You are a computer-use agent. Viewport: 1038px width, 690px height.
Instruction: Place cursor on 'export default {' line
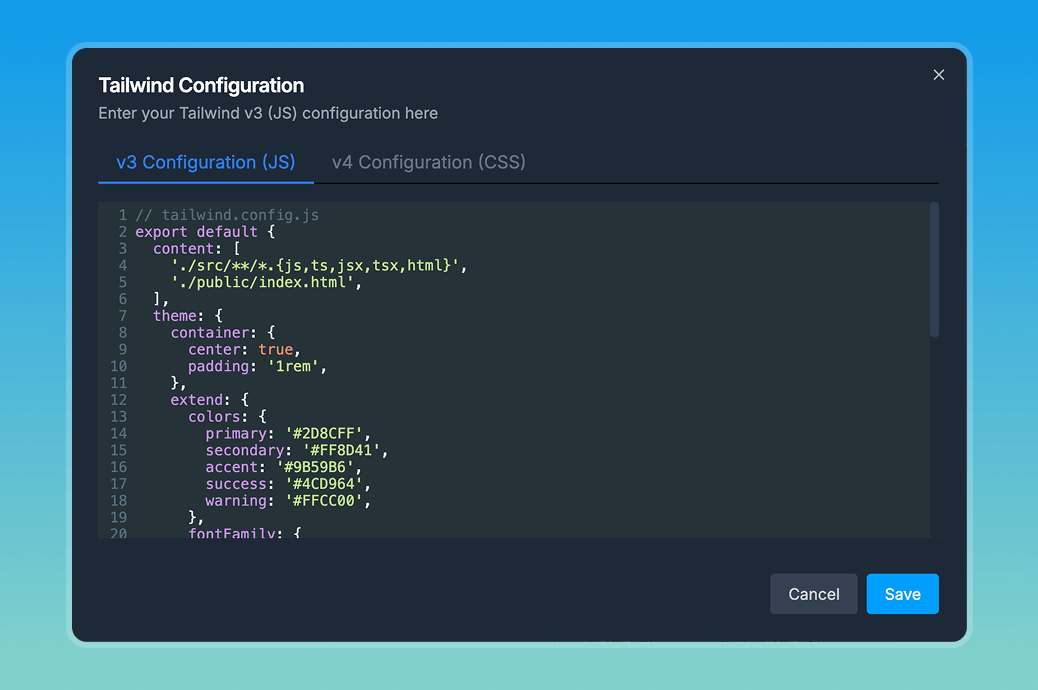(x=205, y=232)
